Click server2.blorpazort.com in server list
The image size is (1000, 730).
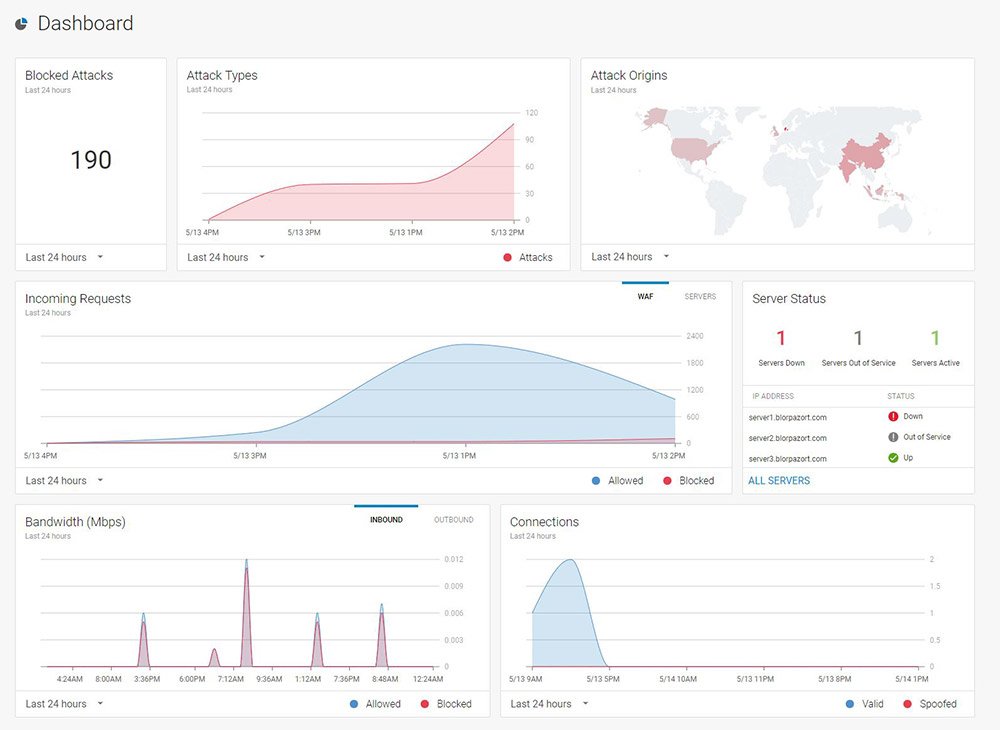(787, 438)
